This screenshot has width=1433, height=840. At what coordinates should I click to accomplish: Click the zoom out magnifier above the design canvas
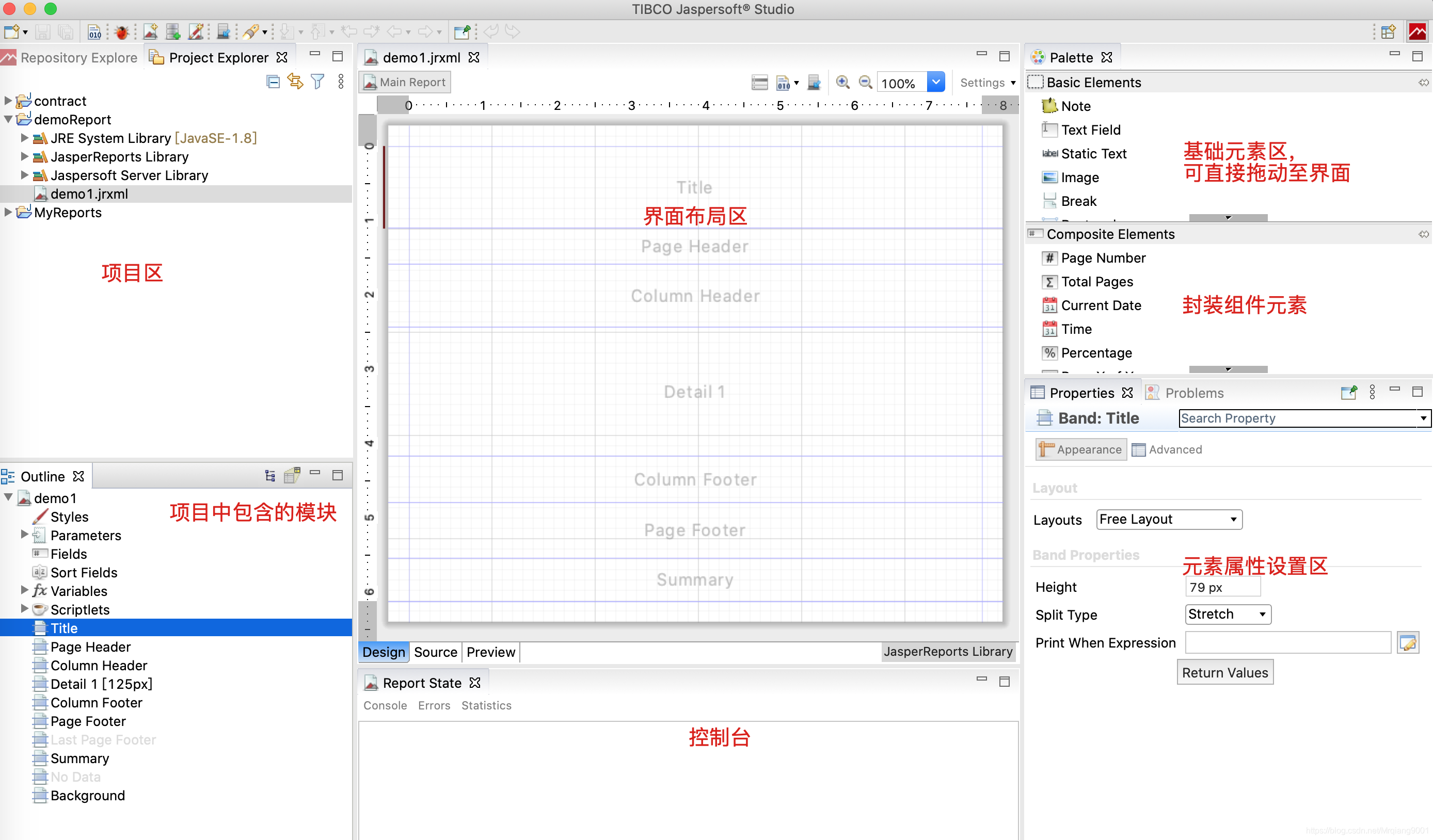[x=865, y=82]
